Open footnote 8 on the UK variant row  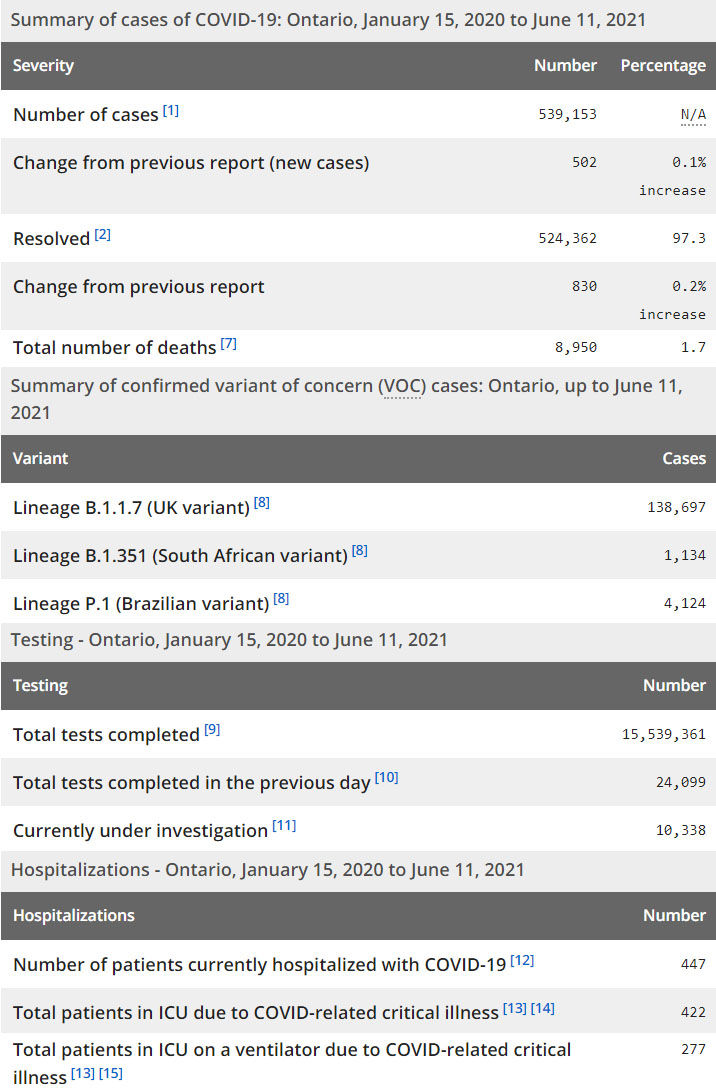(x=262, y=504)
